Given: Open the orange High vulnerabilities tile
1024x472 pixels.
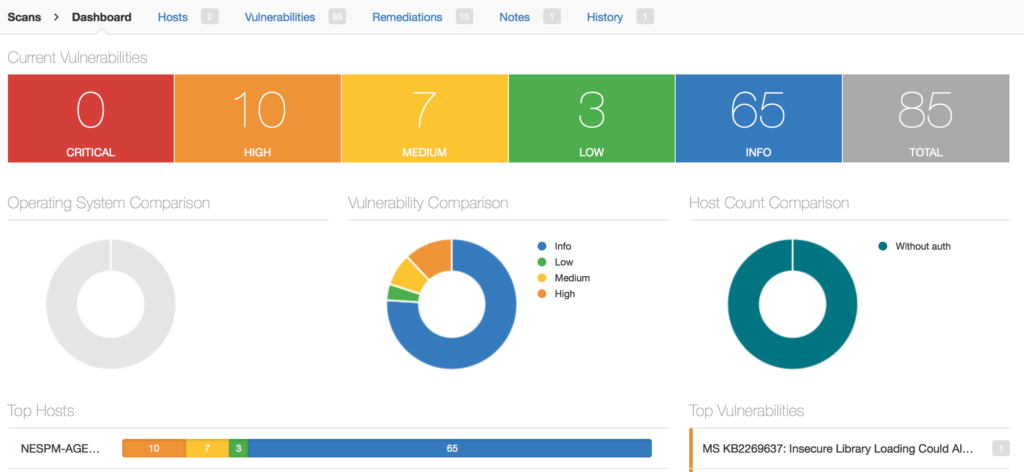Looking at the screenshot, I should [x=257, y=118].
